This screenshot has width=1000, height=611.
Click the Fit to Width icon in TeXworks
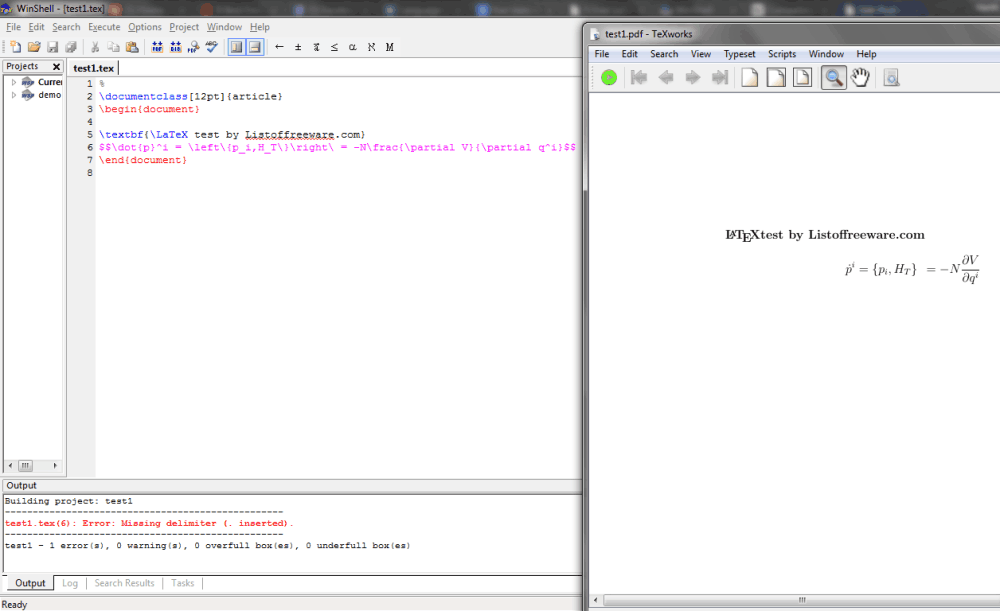tap(776, 78)
